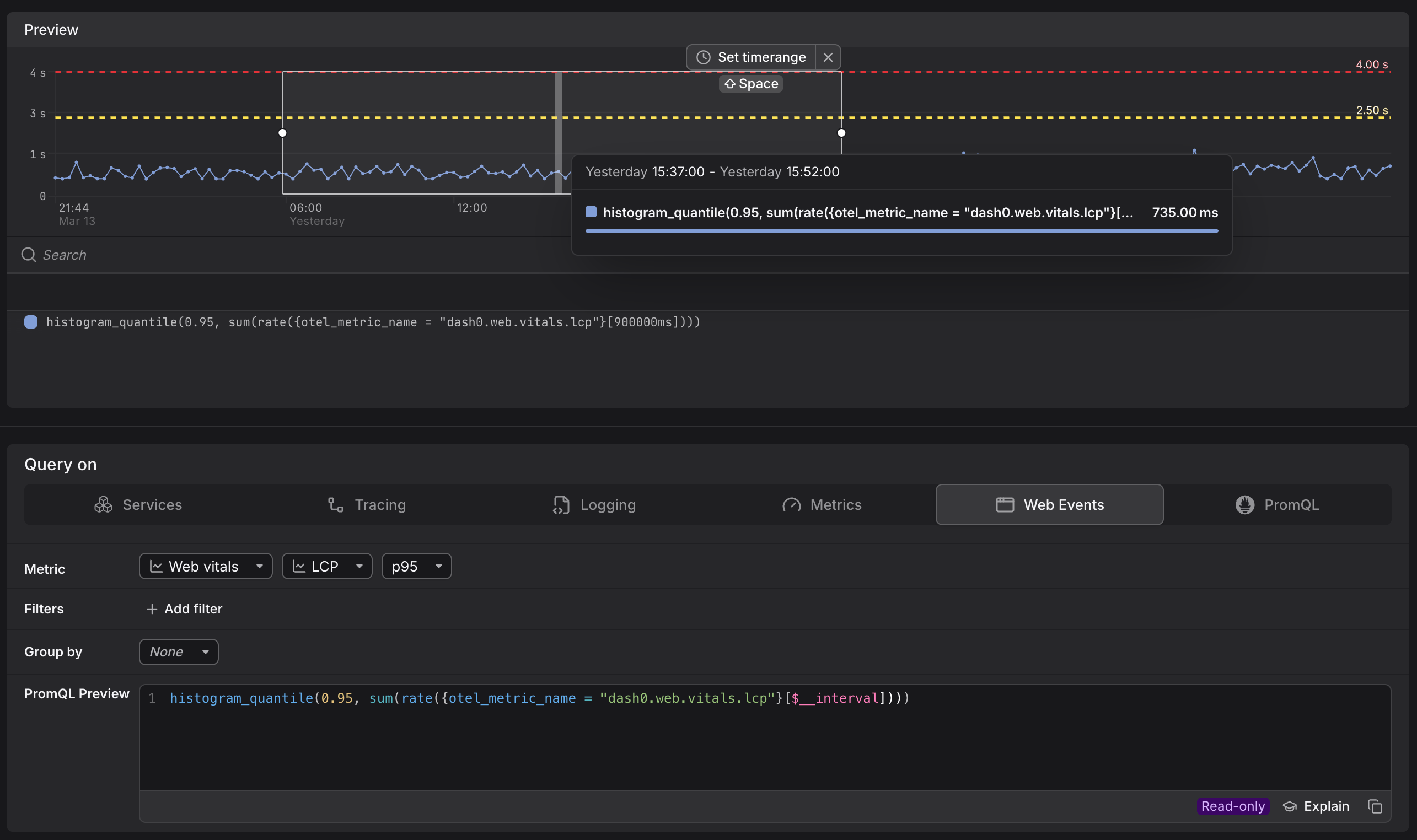
Task: Expand the LCP metric selector
Action: (326, 566)
